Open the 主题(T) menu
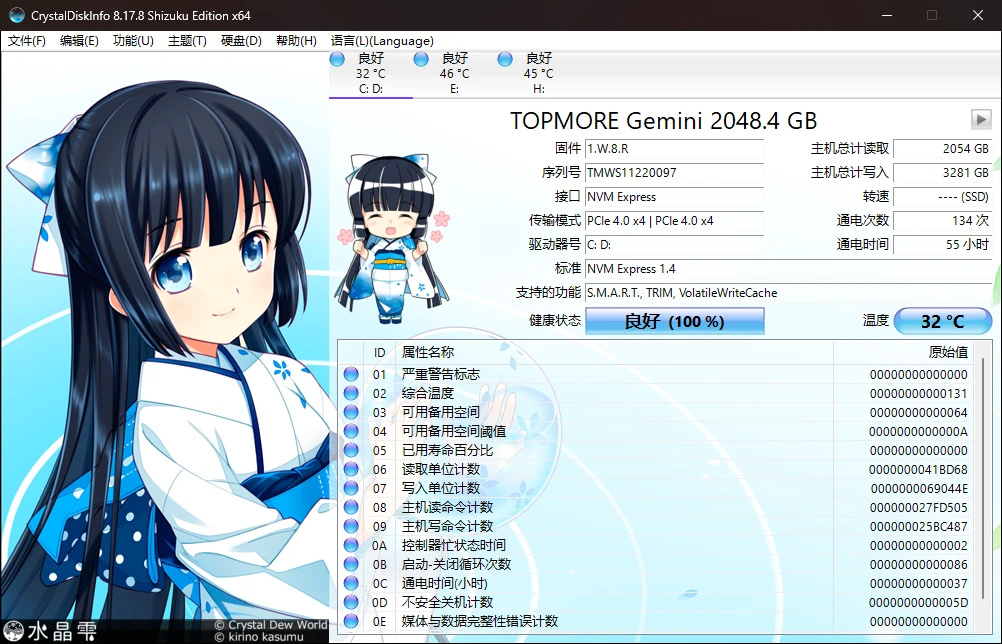Viewport: 1002px width, 644px height. pyautogui.click(x=187, y=41)
